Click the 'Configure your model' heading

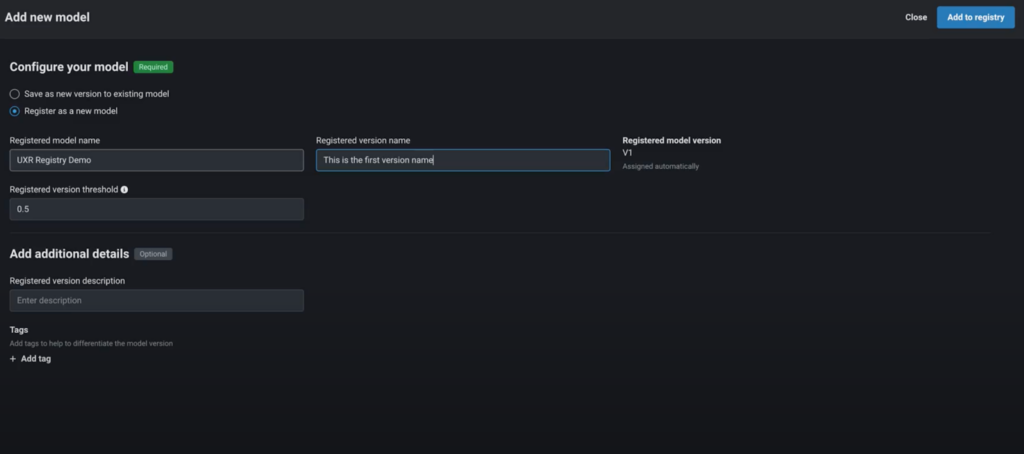point(69,67)
